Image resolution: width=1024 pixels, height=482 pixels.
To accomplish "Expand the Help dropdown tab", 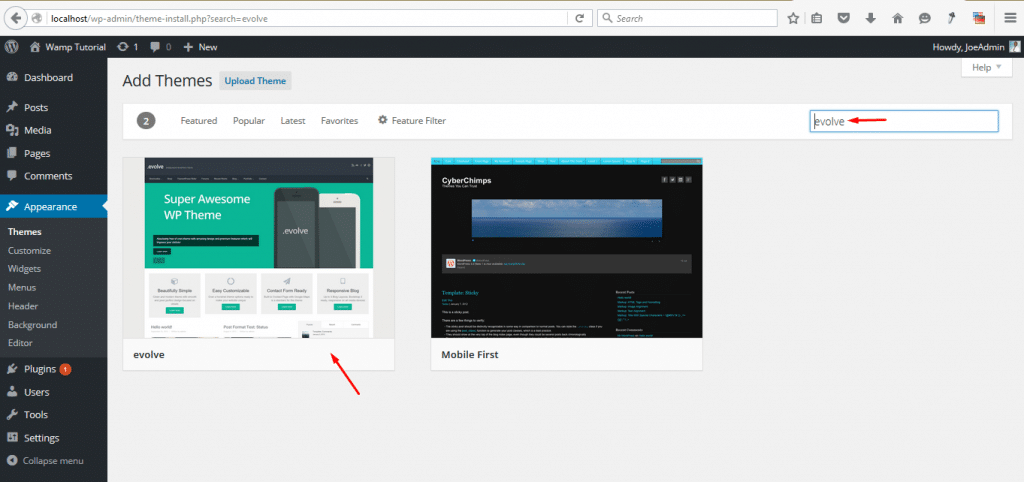I will (987, 67).
